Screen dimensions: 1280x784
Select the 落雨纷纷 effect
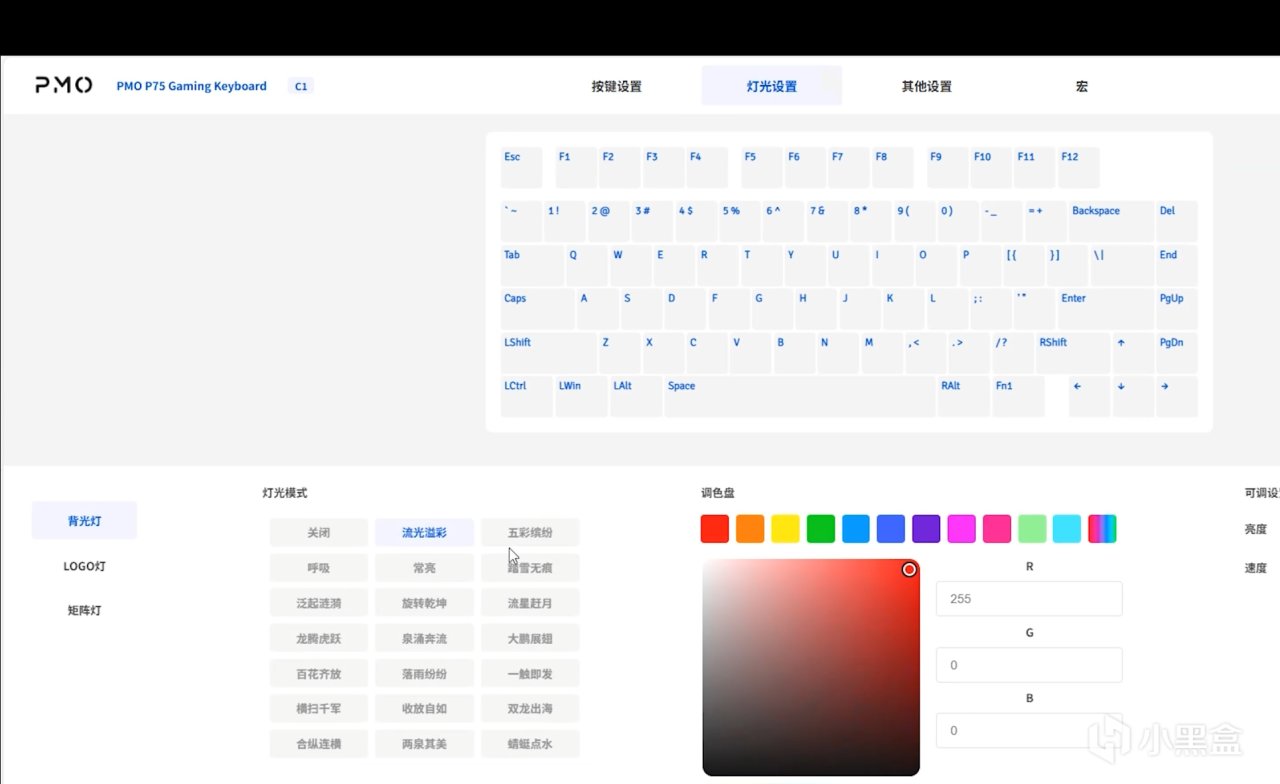click(x=425, y=674)
